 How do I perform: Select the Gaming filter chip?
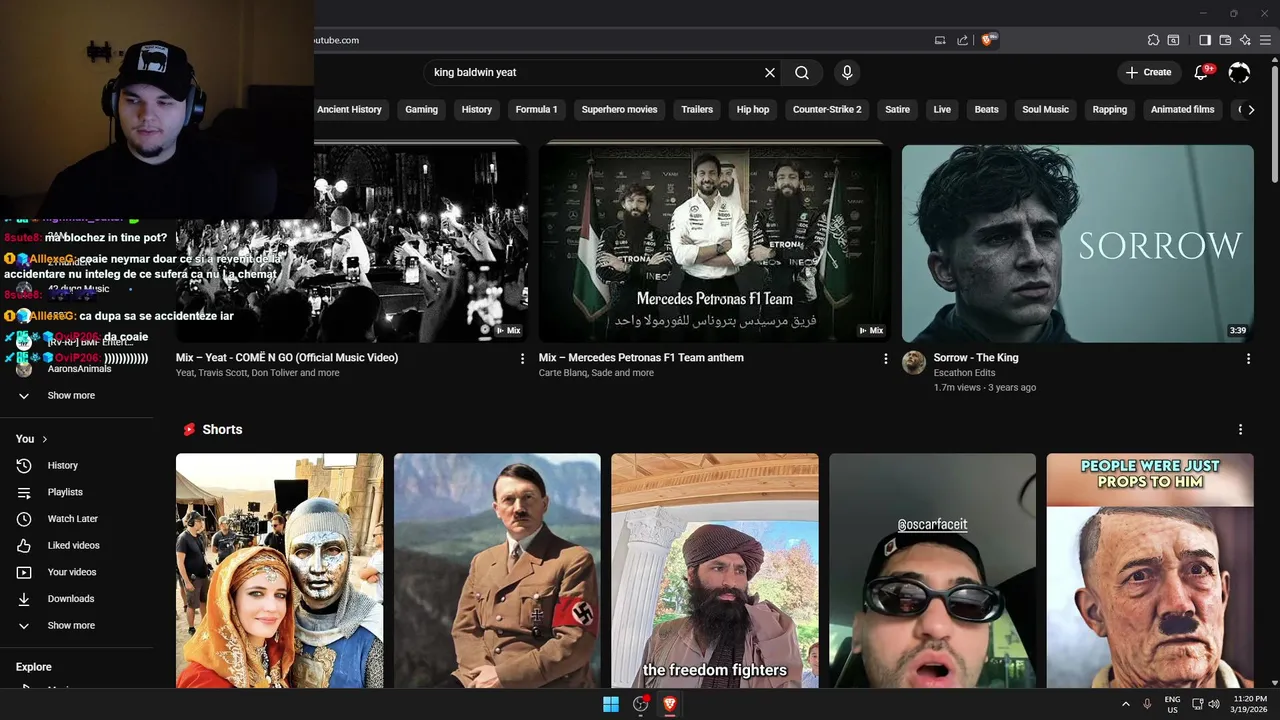click(421, 110)
